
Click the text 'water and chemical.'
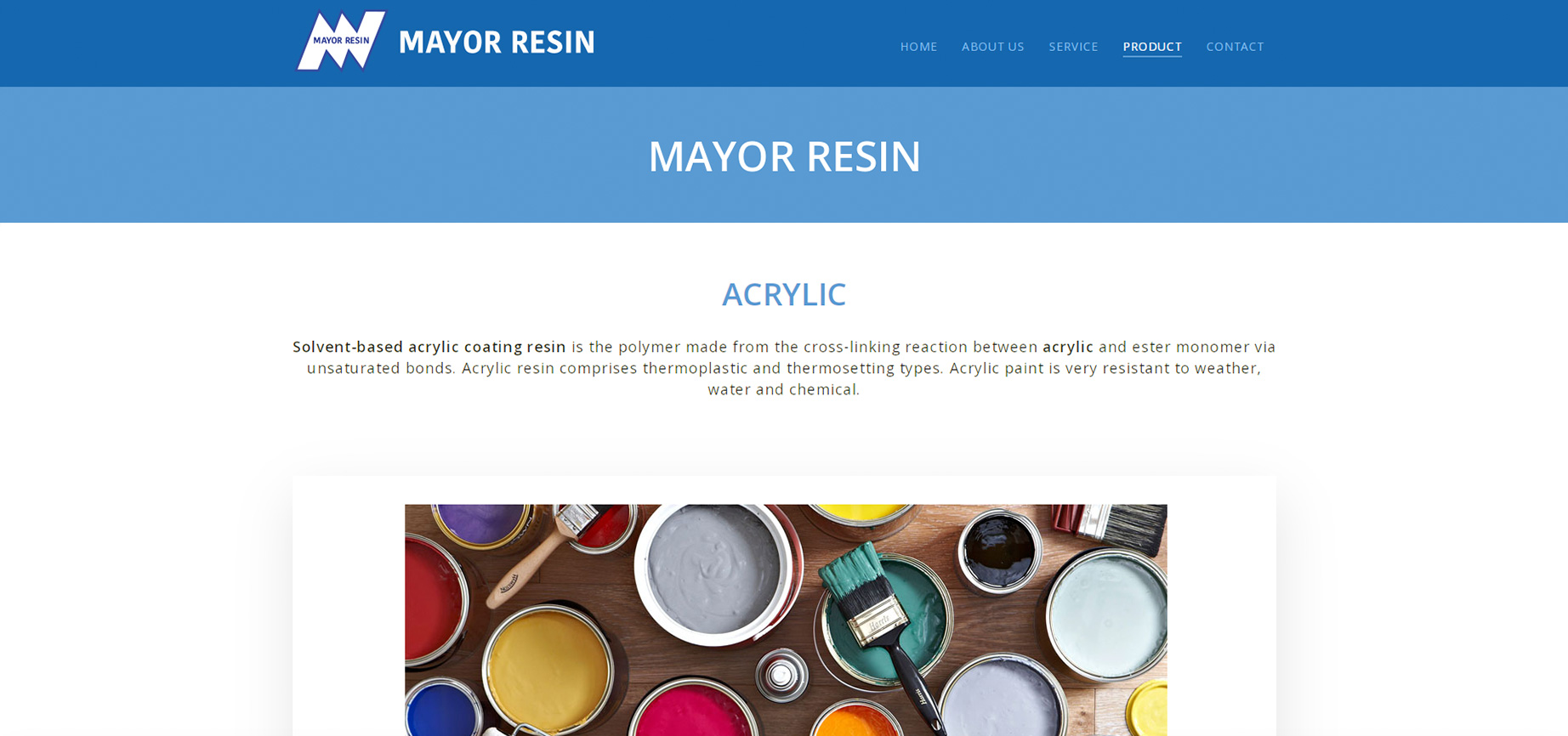pyautogui.click(x=784, y=389)
